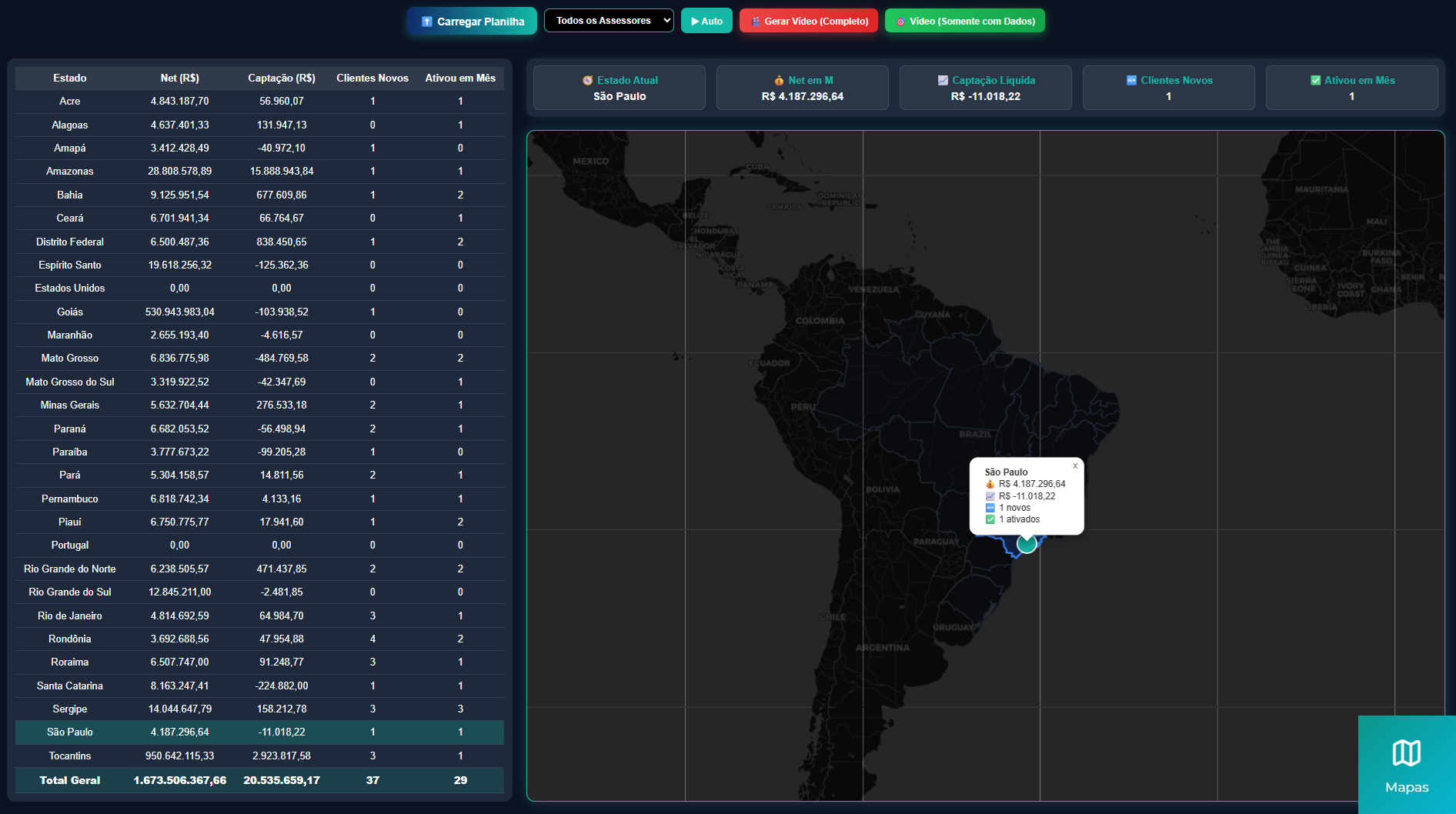This screenshot has width=1456, height=814.
Task: Click the Net em M money bag icon
Action: tap(779, 81)
